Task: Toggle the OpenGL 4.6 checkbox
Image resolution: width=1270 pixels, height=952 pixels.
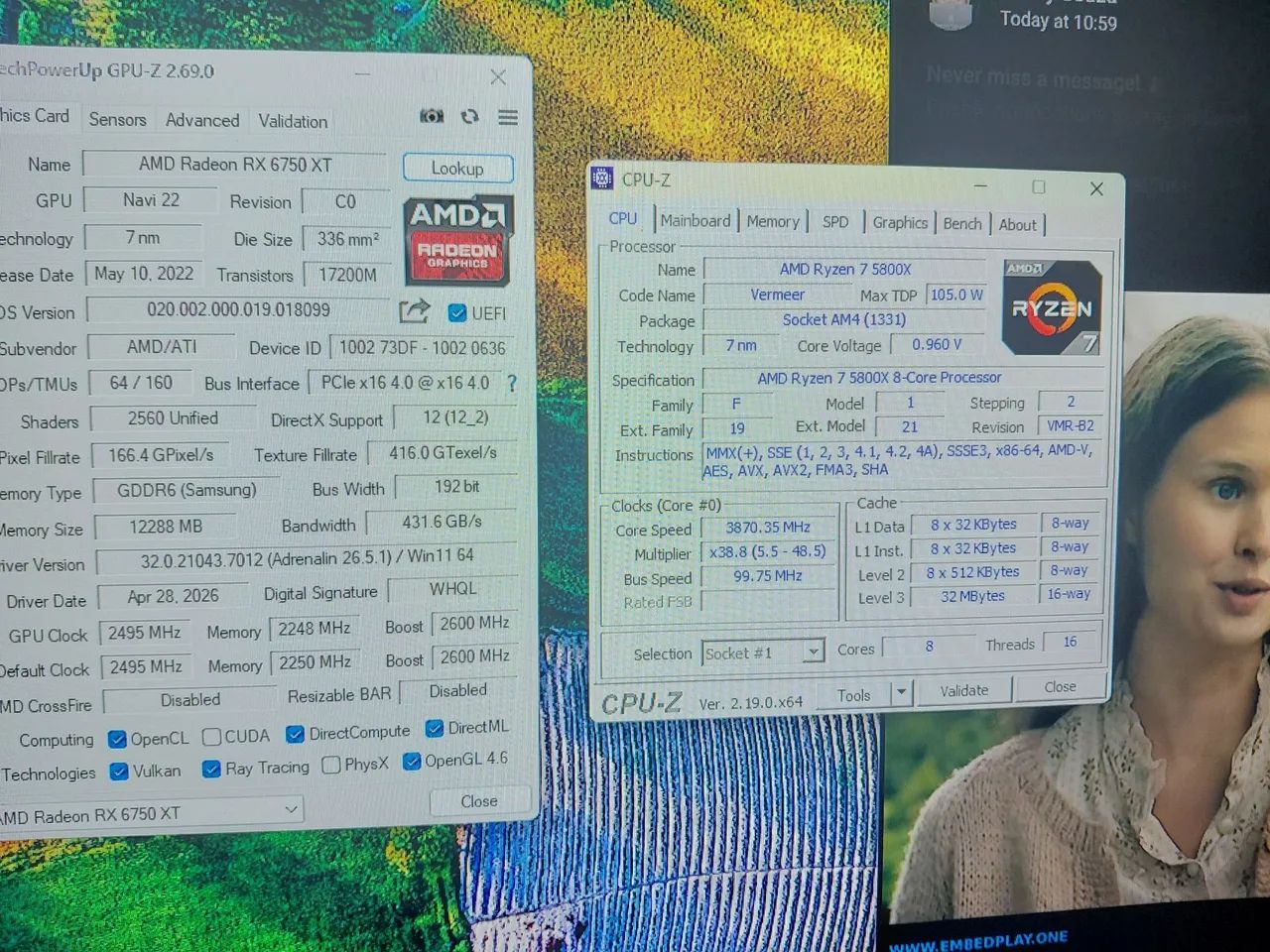Action: [412, 762]
